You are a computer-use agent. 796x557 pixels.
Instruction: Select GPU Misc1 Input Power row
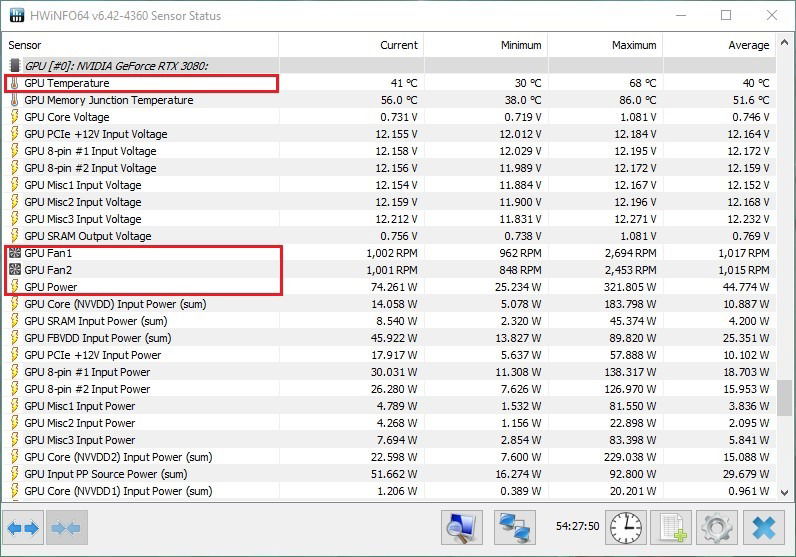coord(390,406)
